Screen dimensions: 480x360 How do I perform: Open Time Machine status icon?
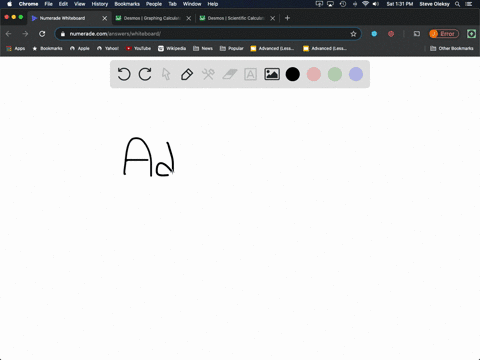coord(343,4)
